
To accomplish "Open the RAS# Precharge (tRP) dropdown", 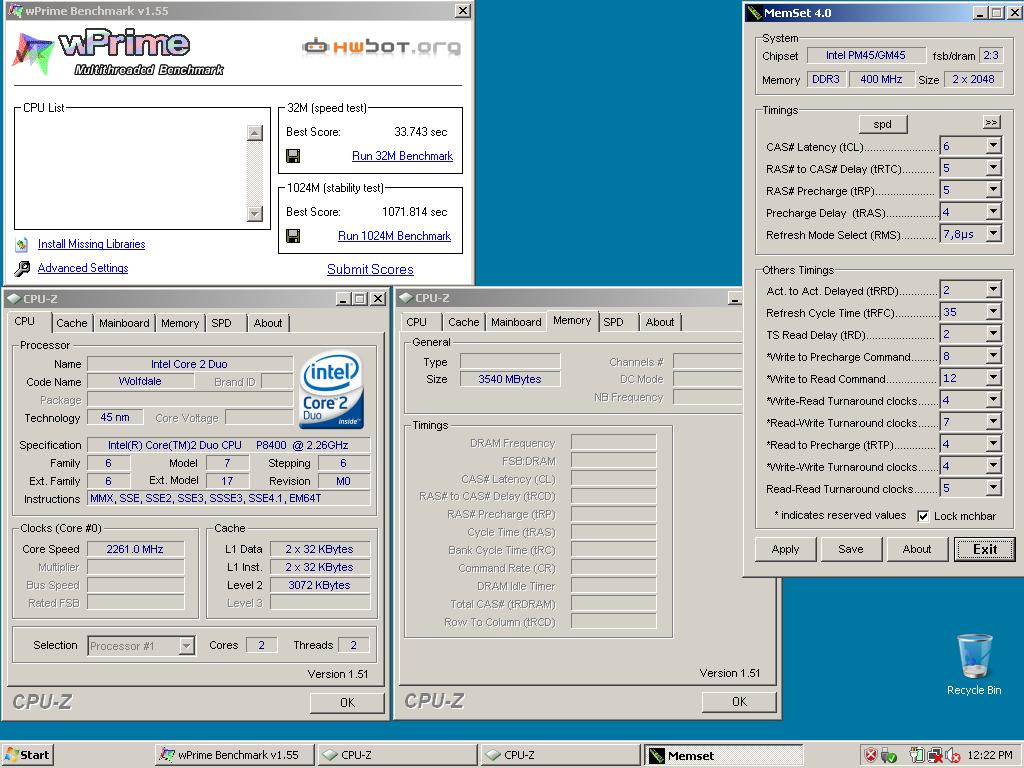I will click(993, 190).
